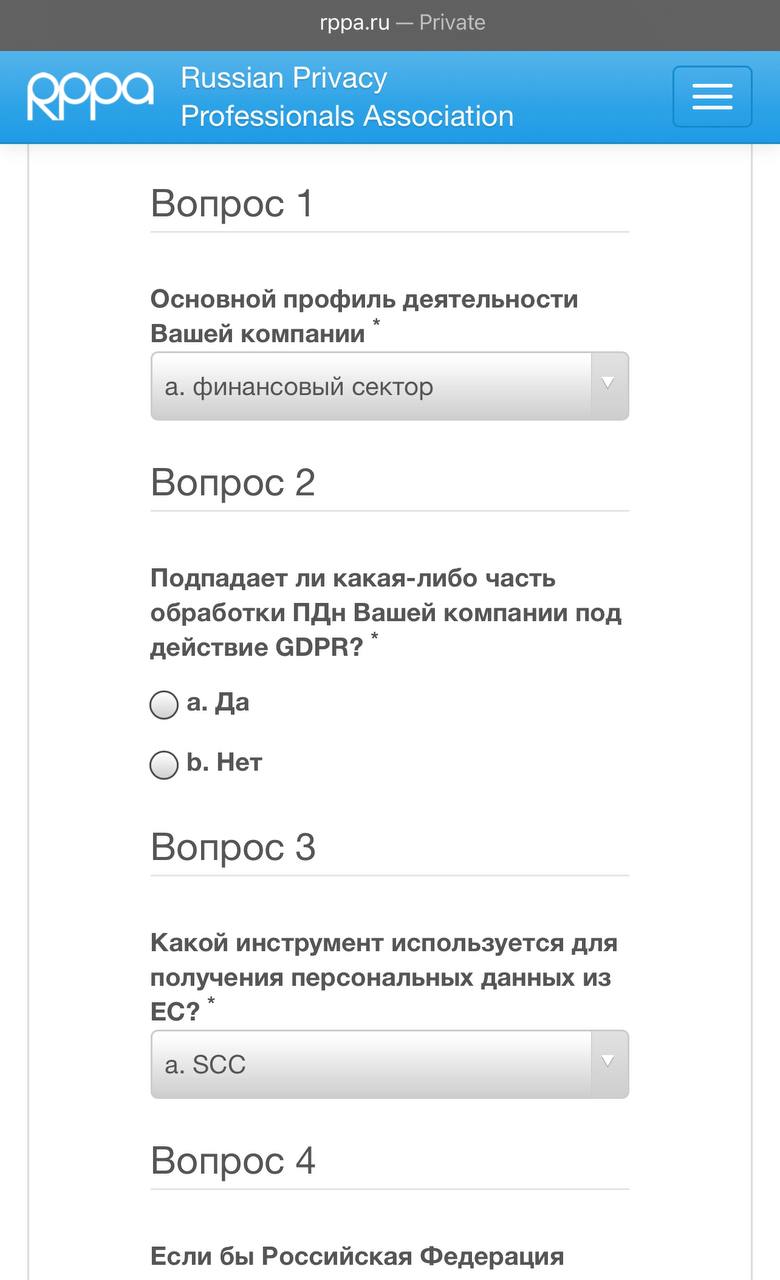Select the "a. Да" radio button

(164, 706)
